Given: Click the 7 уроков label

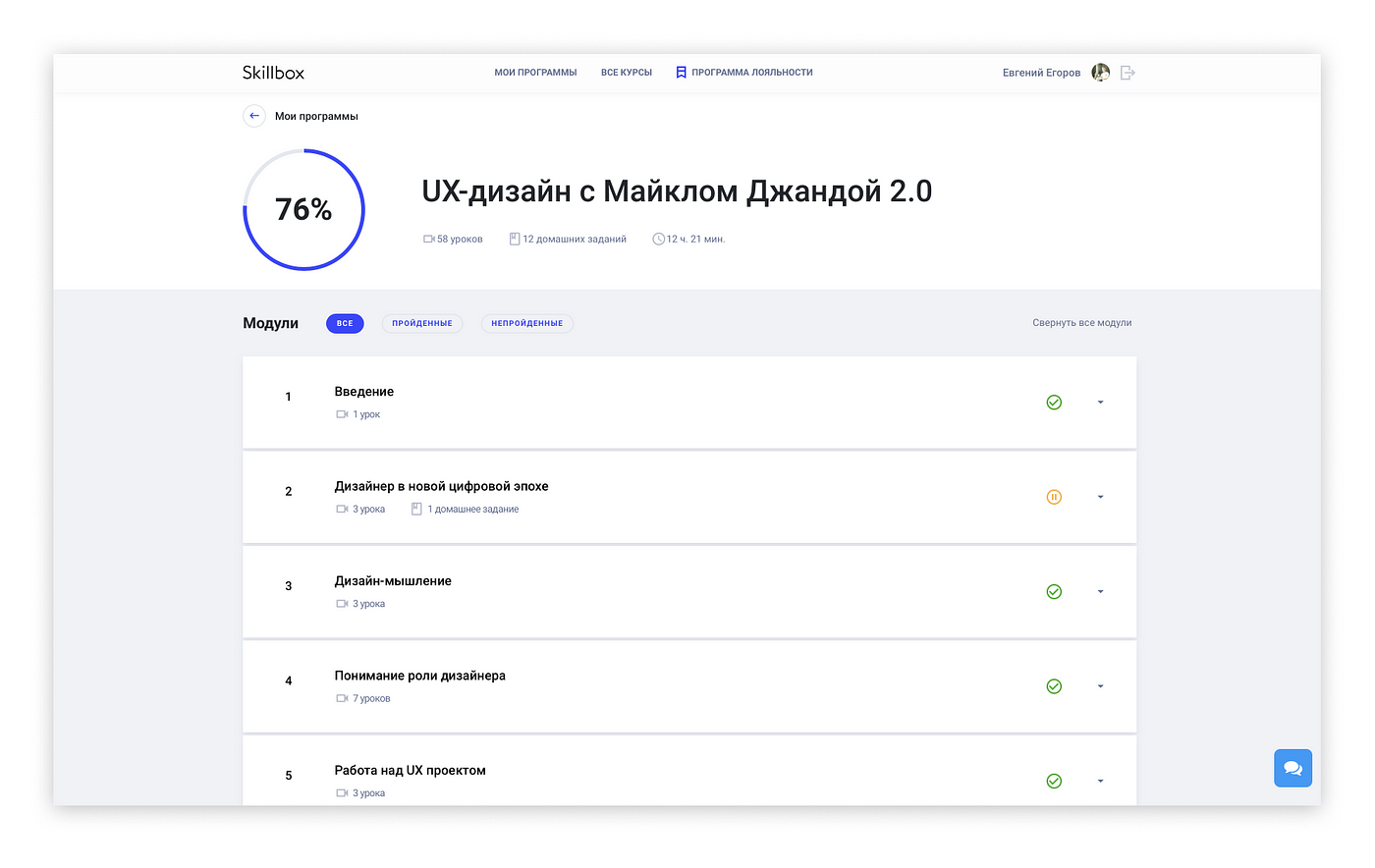Looking at the screenshot, I should (x=371, y=698).
